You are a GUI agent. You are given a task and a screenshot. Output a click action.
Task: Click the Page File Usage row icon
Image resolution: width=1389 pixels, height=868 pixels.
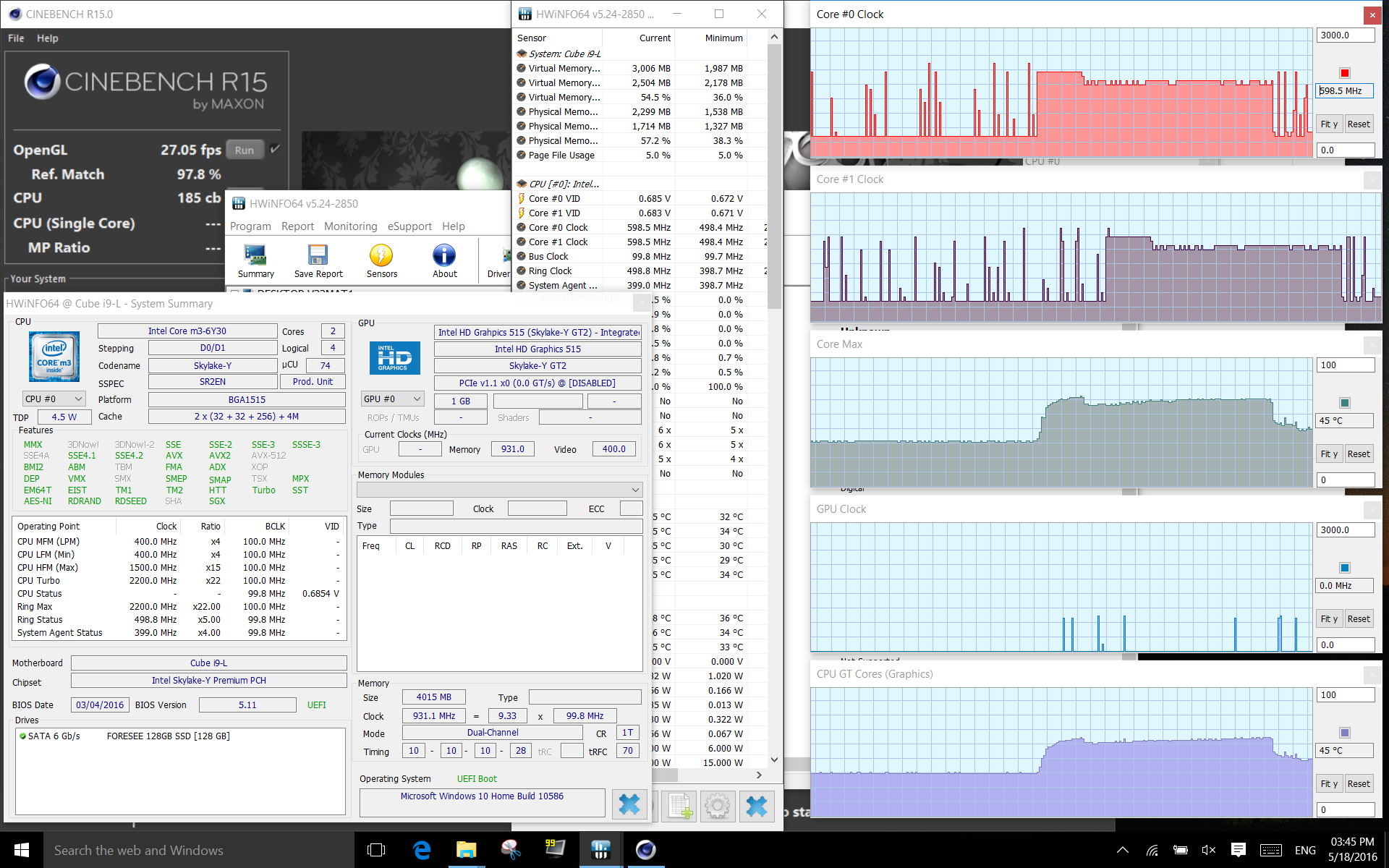pyautogui.click(x=521, y=156)
